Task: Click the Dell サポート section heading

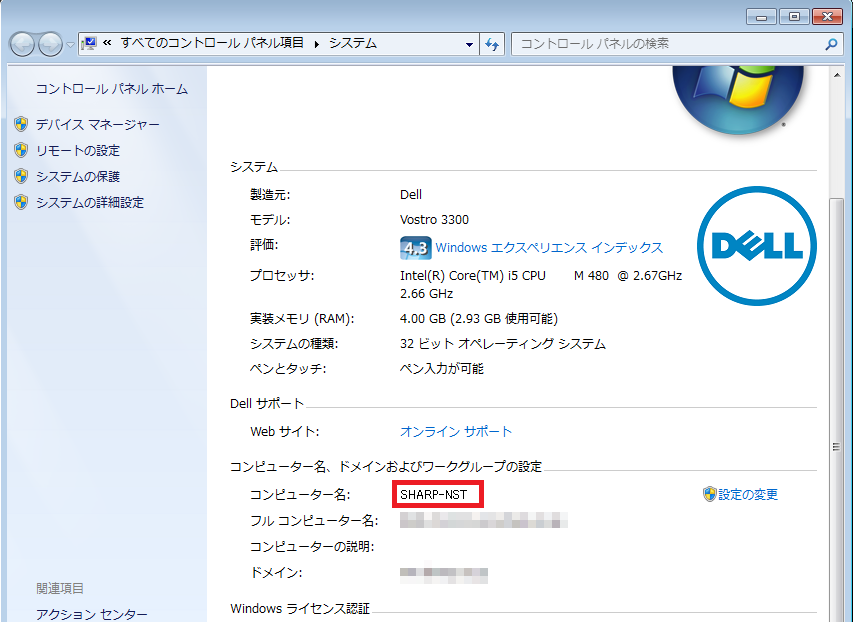Action: point(267,404)
